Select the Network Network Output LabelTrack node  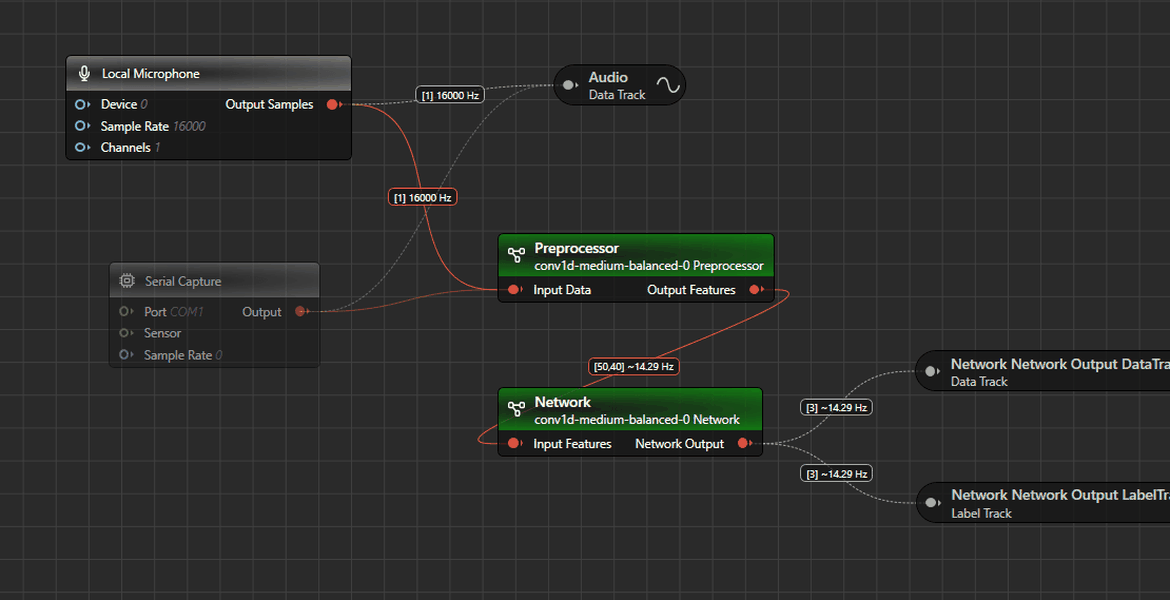1045,502
